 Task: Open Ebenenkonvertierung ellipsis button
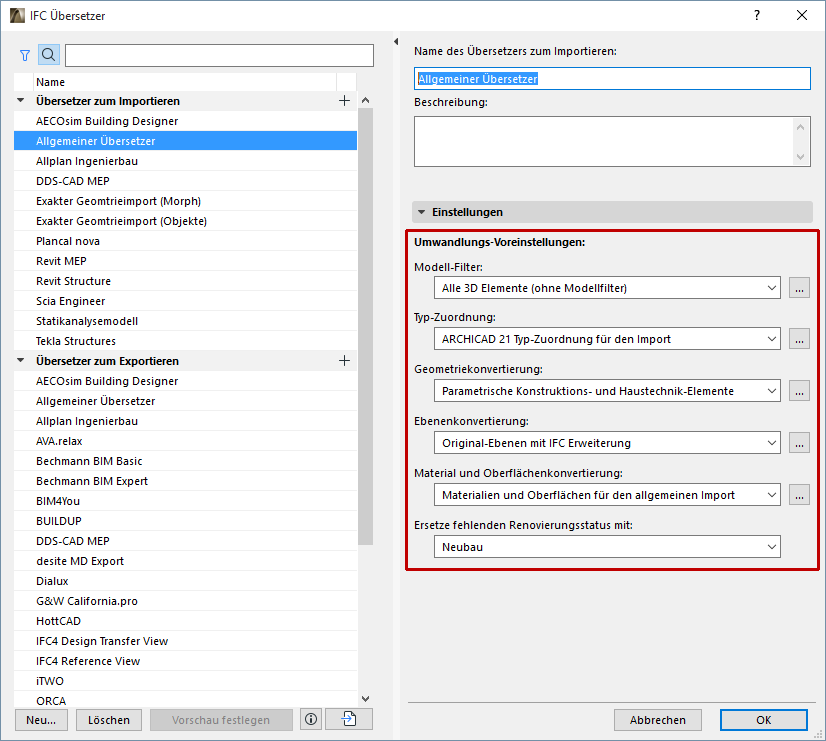799,443
